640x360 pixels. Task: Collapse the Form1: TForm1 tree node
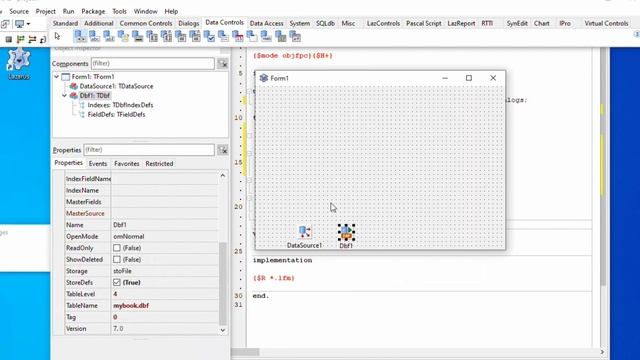[x=56, y=77]
